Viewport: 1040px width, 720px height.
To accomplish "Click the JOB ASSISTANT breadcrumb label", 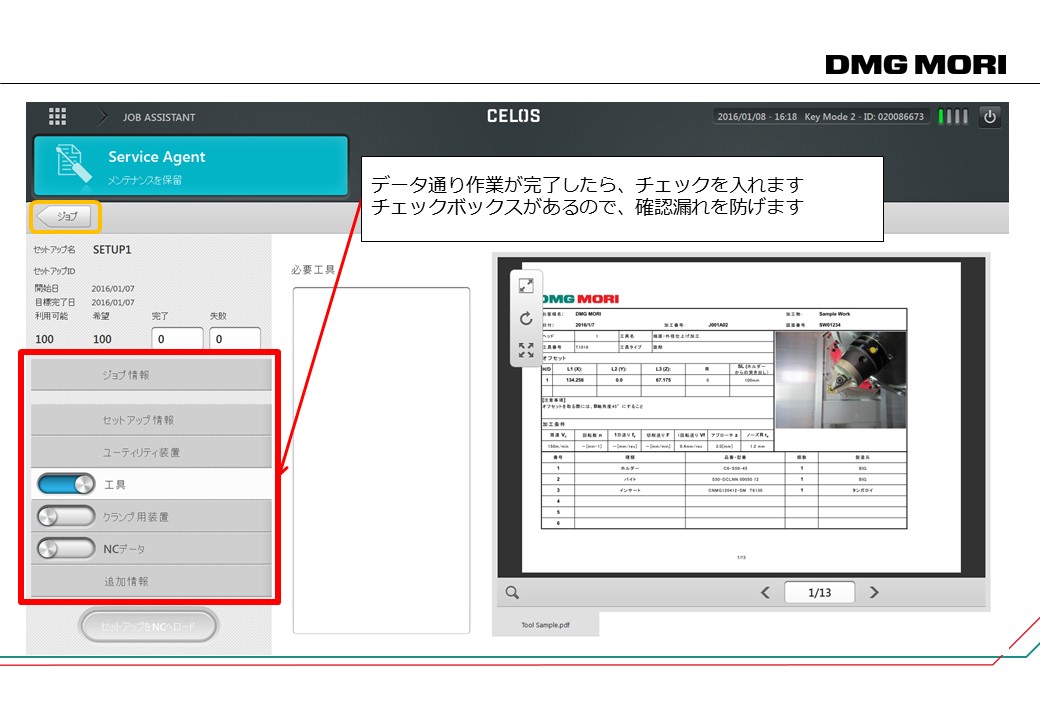I will click(x=159, y=117).
